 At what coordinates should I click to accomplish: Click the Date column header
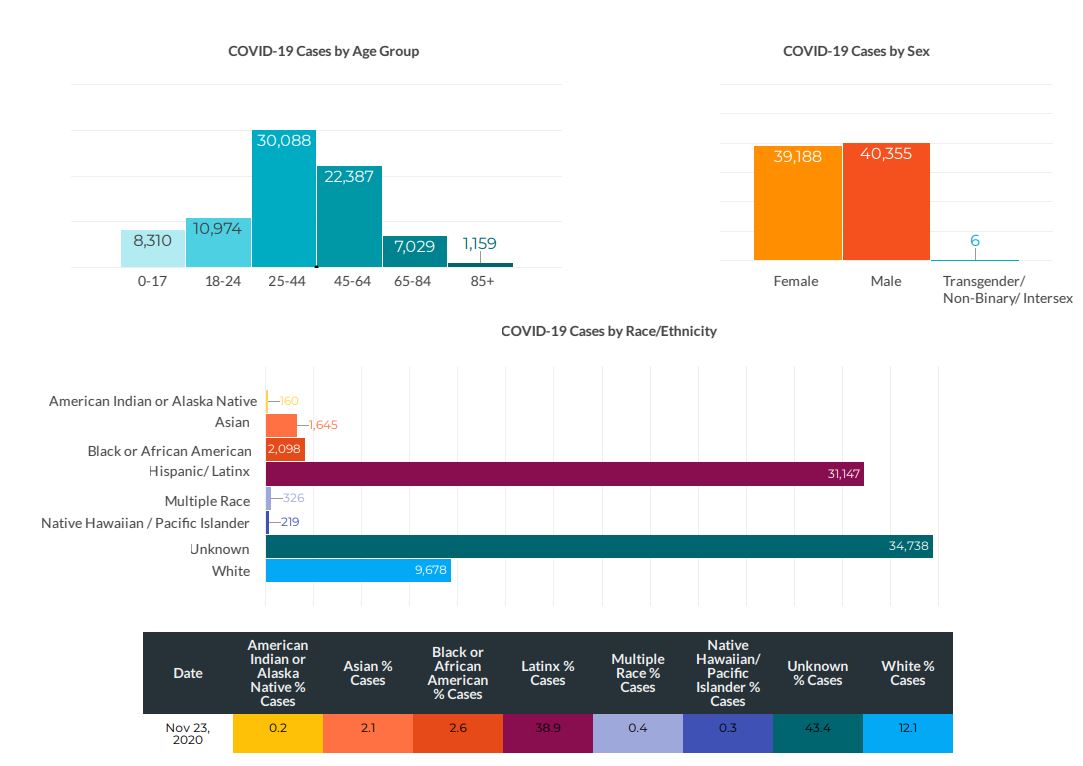click(x=188, y=673)
